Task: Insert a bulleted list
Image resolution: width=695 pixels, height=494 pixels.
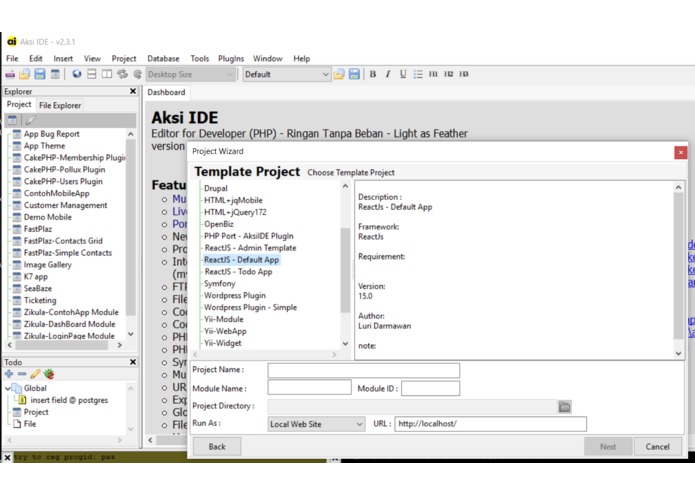Action: click(418, 74)
